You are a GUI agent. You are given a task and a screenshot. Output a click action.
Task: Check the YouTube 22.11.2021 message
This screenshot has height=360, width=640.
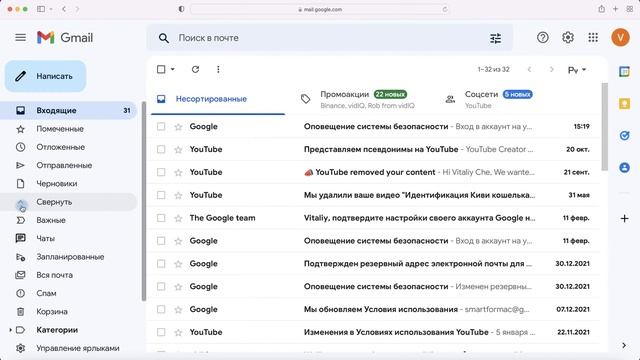161,332
